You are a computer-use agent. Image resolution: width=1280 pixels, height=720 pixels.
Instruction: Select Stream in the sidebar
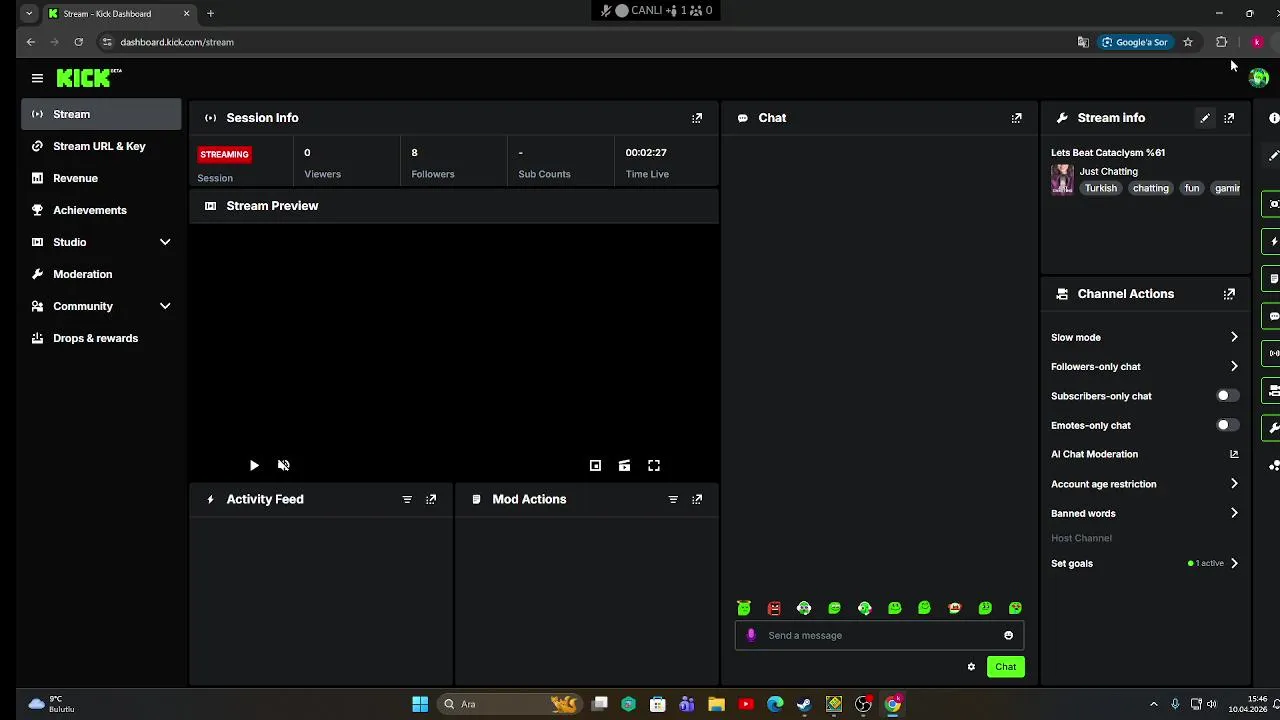101,114
